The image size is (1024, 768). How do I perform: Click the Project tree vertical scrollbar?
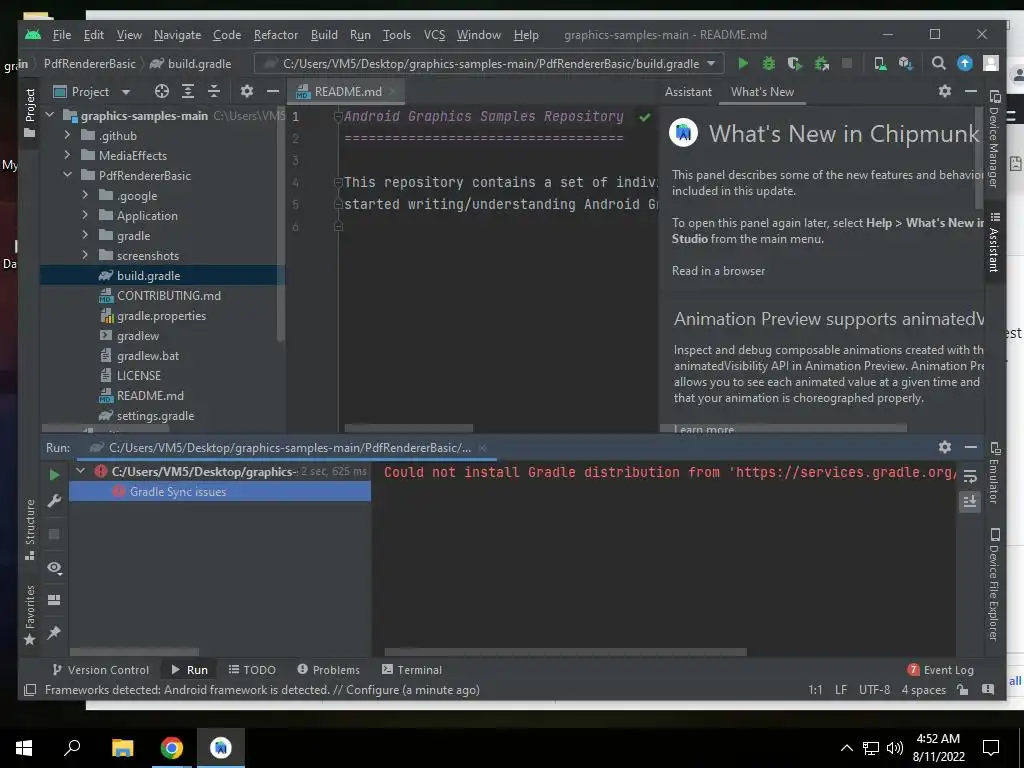click(281, 223)
